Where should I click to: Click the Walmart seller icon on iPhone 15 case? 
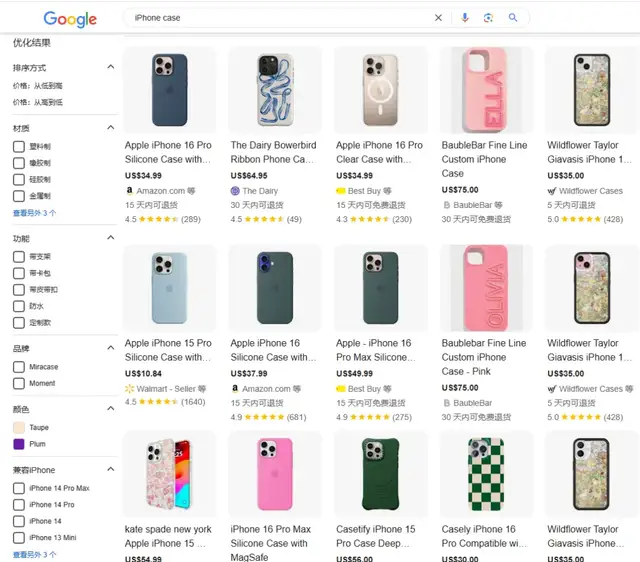pos(129,388)
